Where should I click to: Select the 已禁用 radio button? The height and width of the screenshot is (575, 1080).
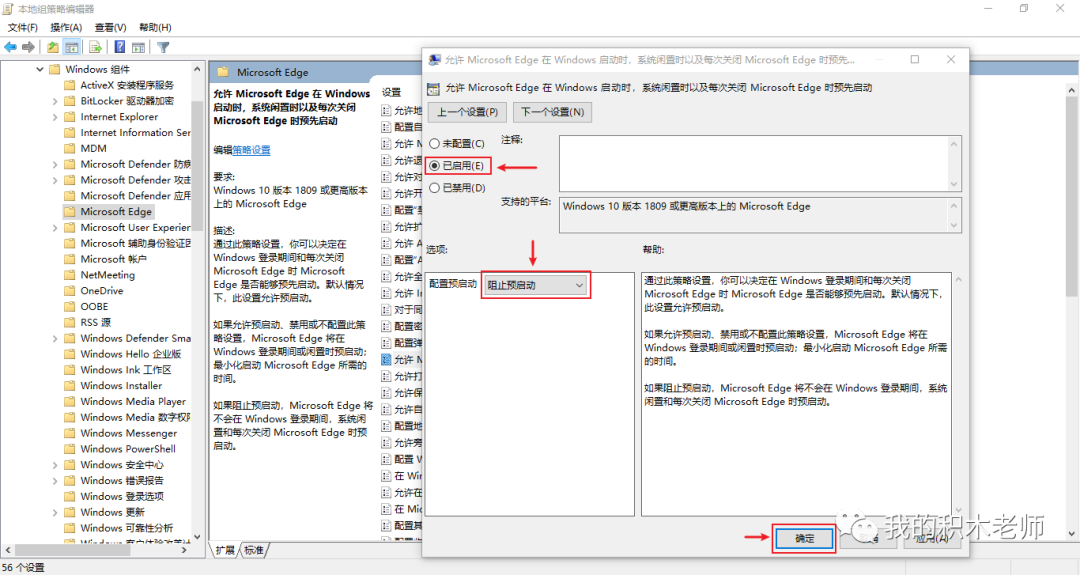(434, 187)
